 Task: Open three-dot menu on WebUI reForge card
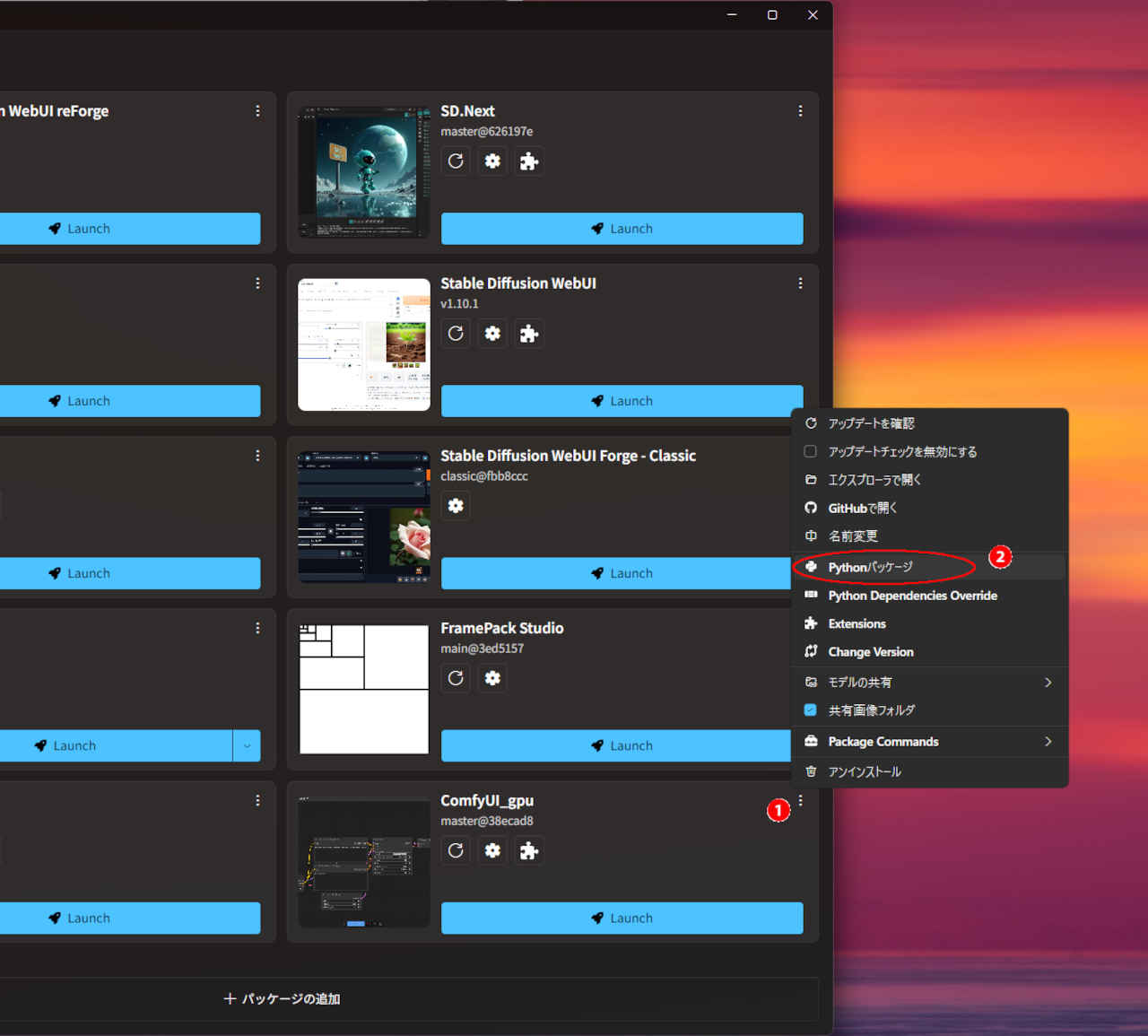pos(257,111)
